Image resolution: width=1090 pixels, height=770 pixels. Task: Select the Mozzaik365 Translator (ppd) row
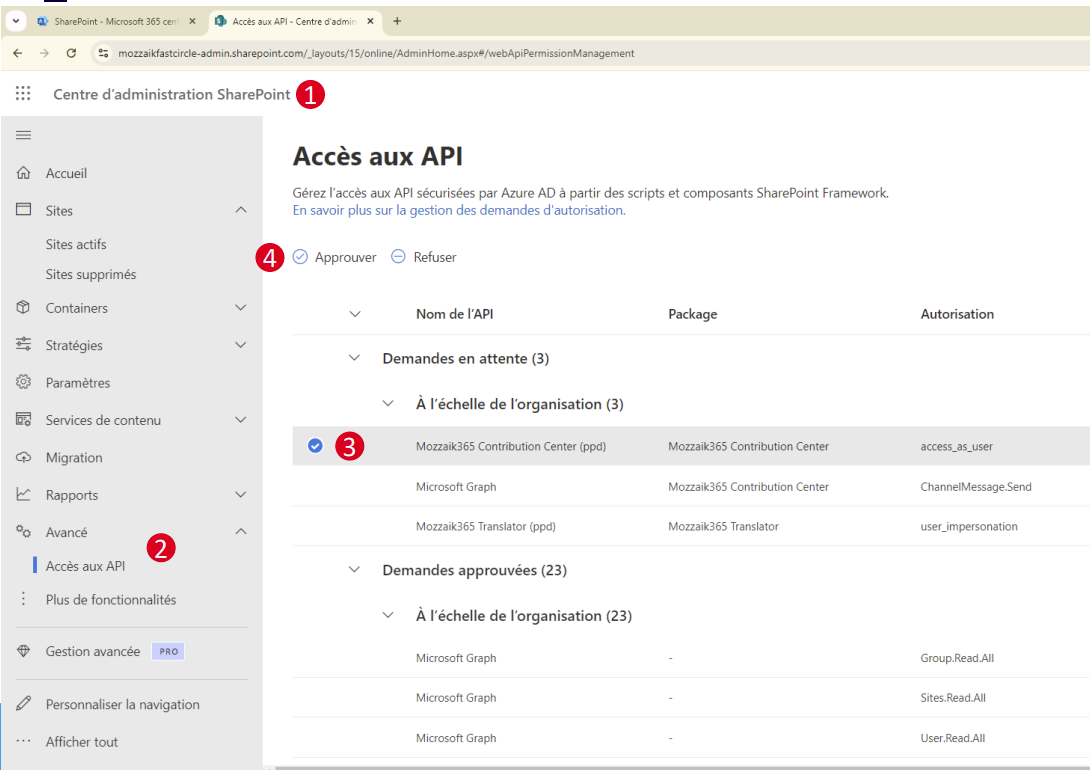tap(691, 526)
